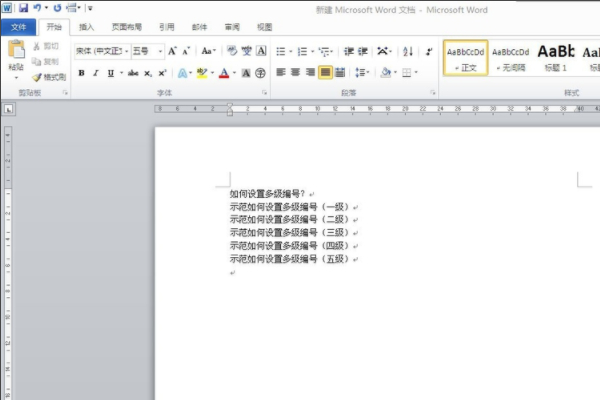Open the 页面布局 (Page Layout) tab
Image resolution: width=600 pixels, height=400 pixels.
[x=127, y=27]
